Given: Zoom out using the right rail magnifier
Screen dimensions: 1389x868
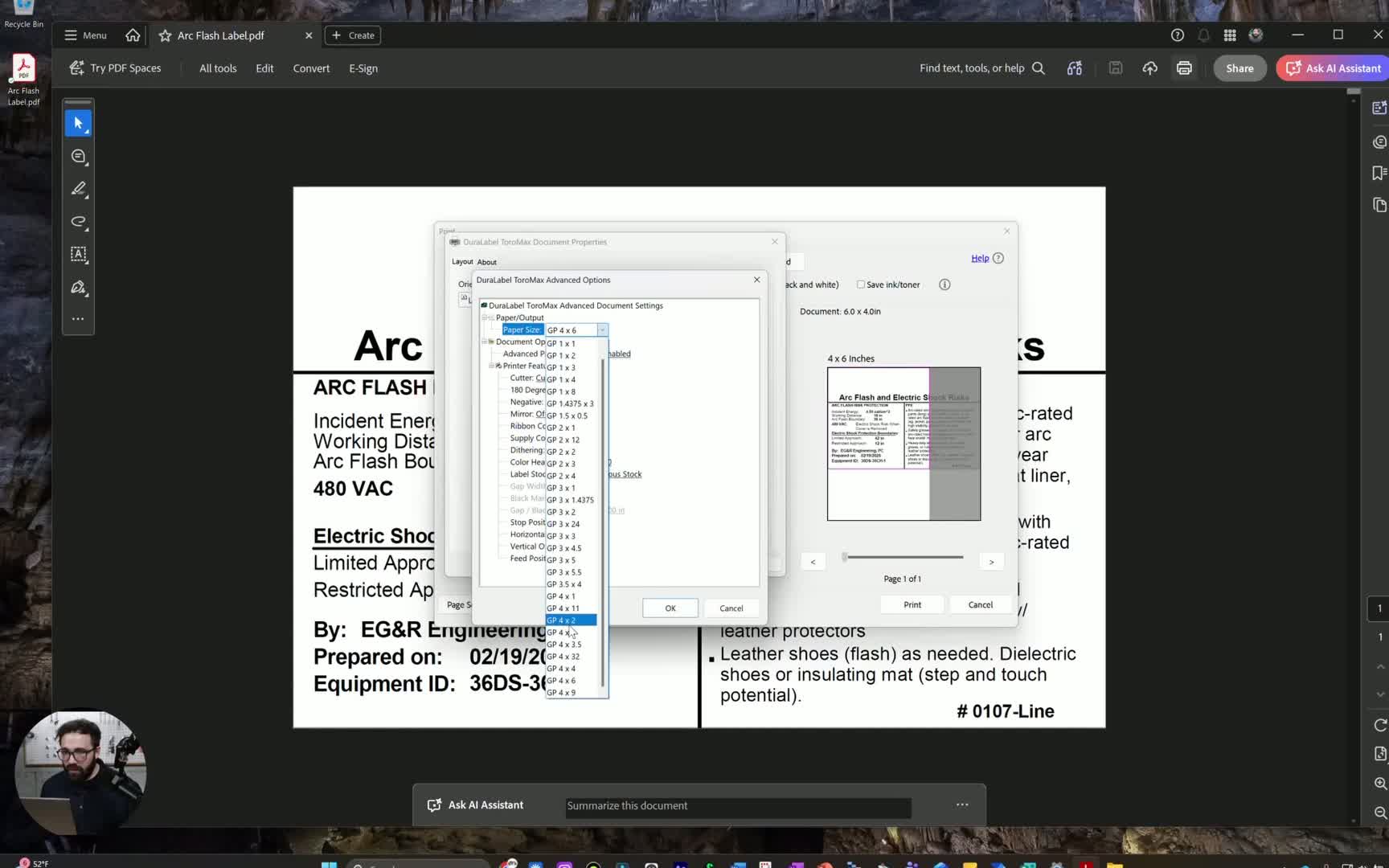Looking at the screenshot, I should coord(1380,813).
